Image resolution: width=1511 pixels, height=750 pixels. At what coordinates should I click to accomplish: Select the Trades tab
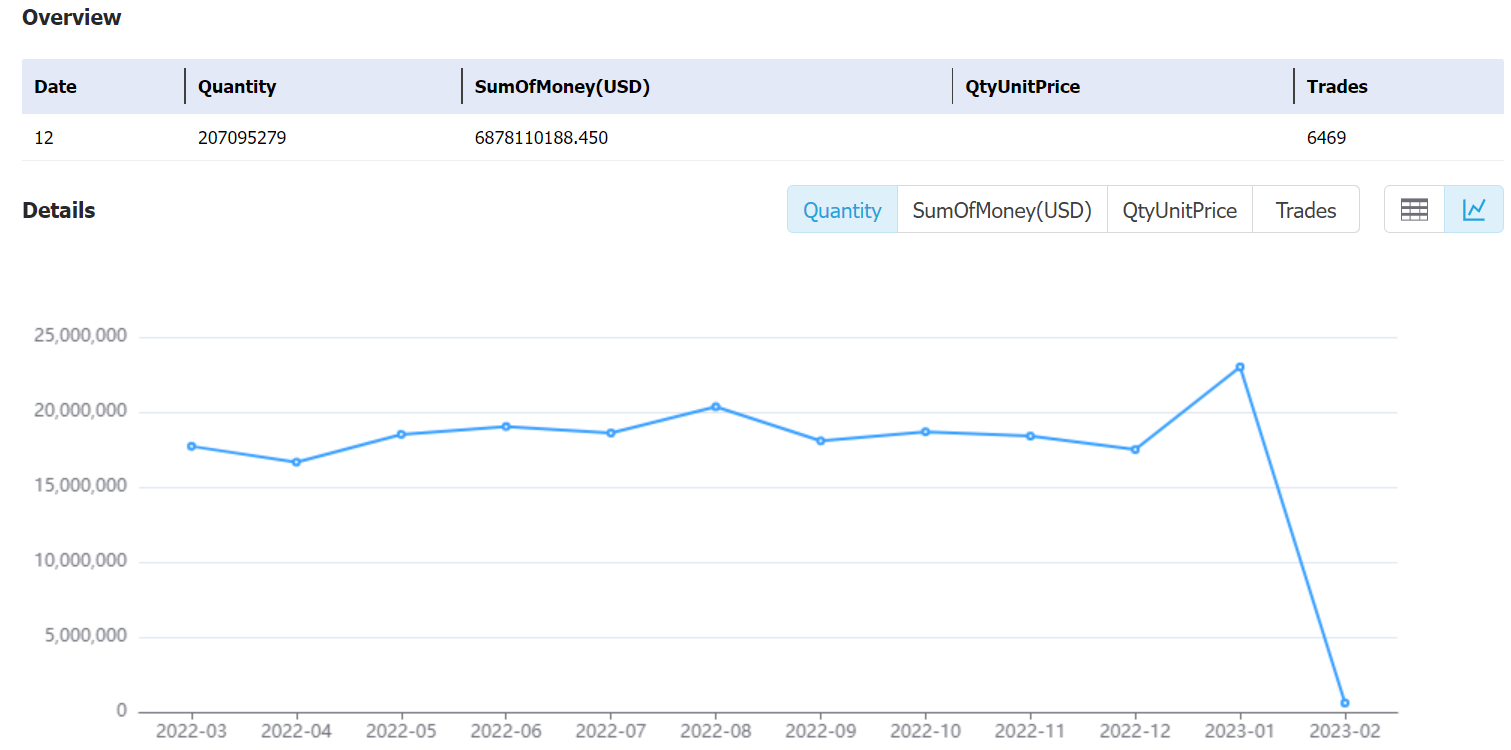click(x=1306, y=210)
